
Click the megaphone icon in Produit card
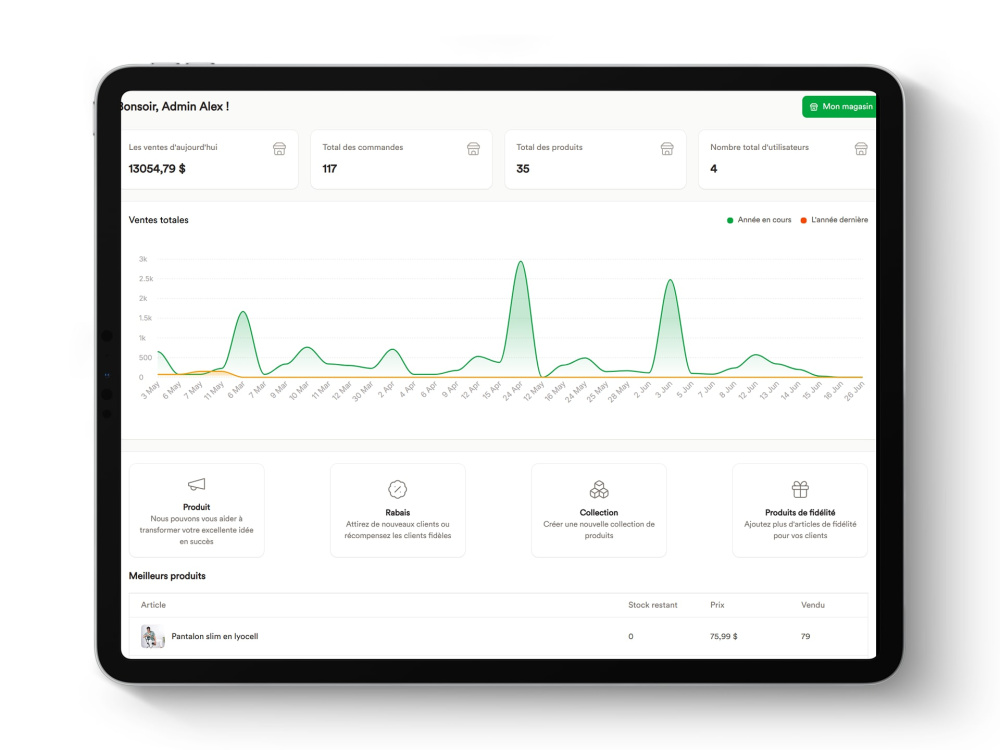tap(196, 485)
